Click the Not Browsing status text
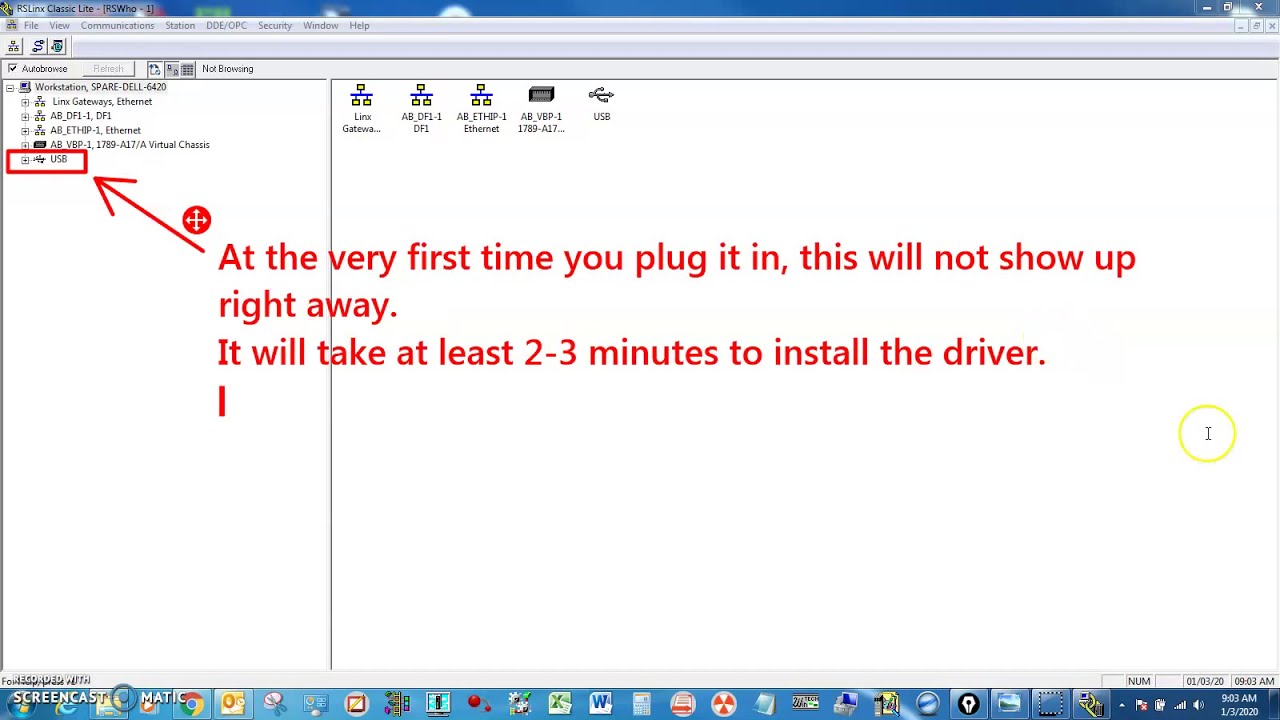The width and height of the screenshot is (1280, 720). tap(227, 69)
